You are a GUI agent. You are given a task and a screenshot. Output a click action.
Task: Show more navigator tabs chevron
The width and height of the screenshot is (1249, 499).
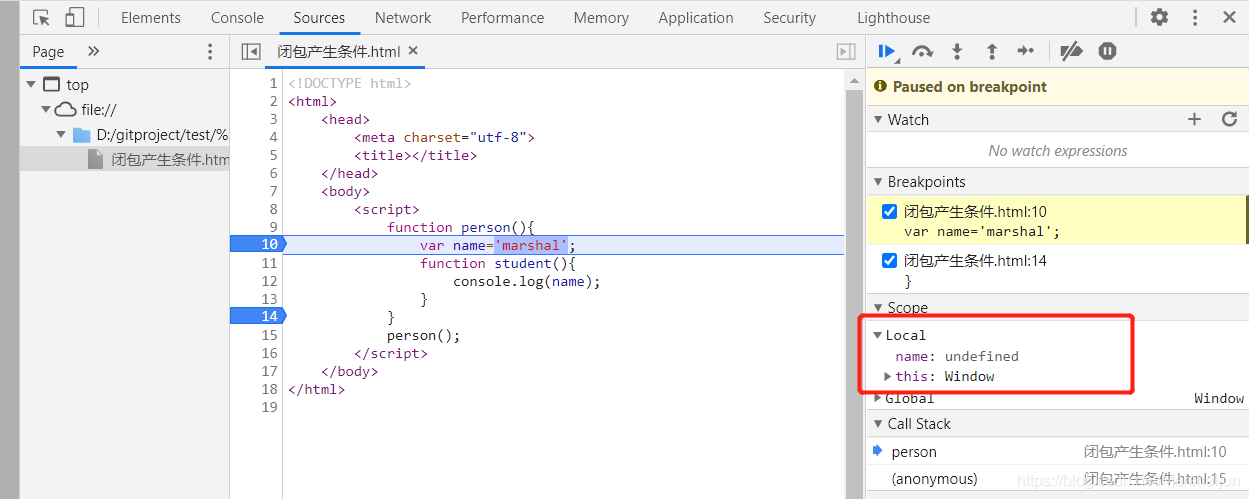click(94, 51)
